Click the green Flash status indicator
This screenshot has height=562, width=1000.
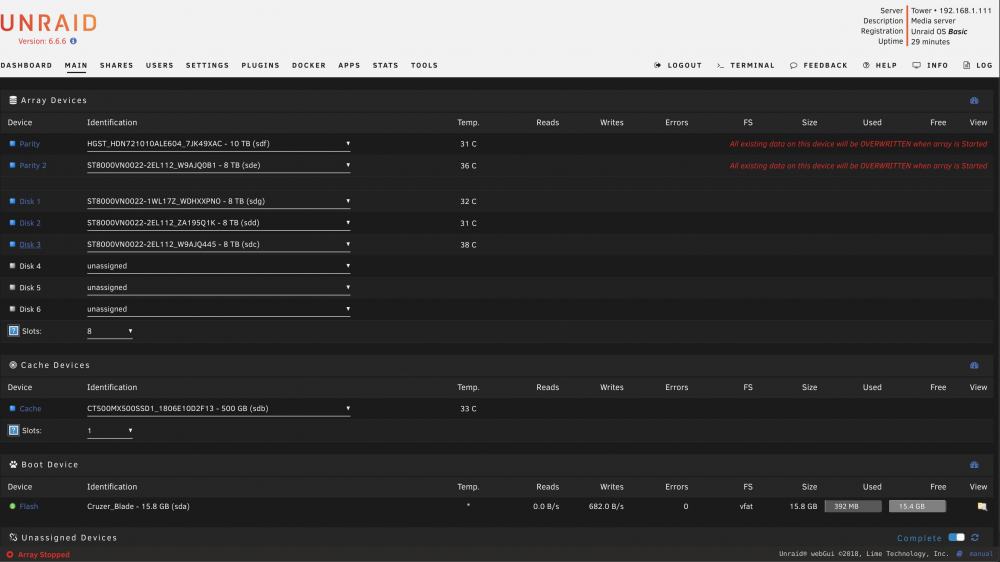[12, 507]
